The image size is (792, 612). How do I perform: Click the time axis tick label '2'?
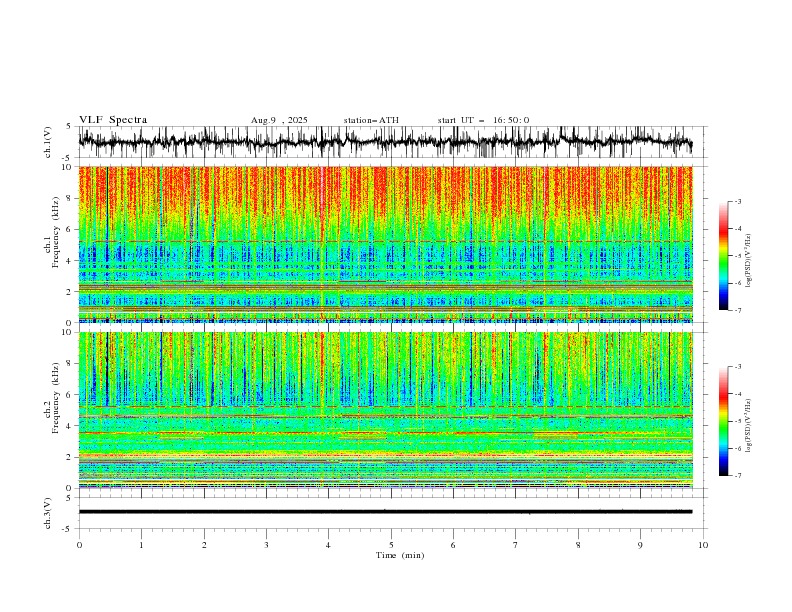[204, 545]
